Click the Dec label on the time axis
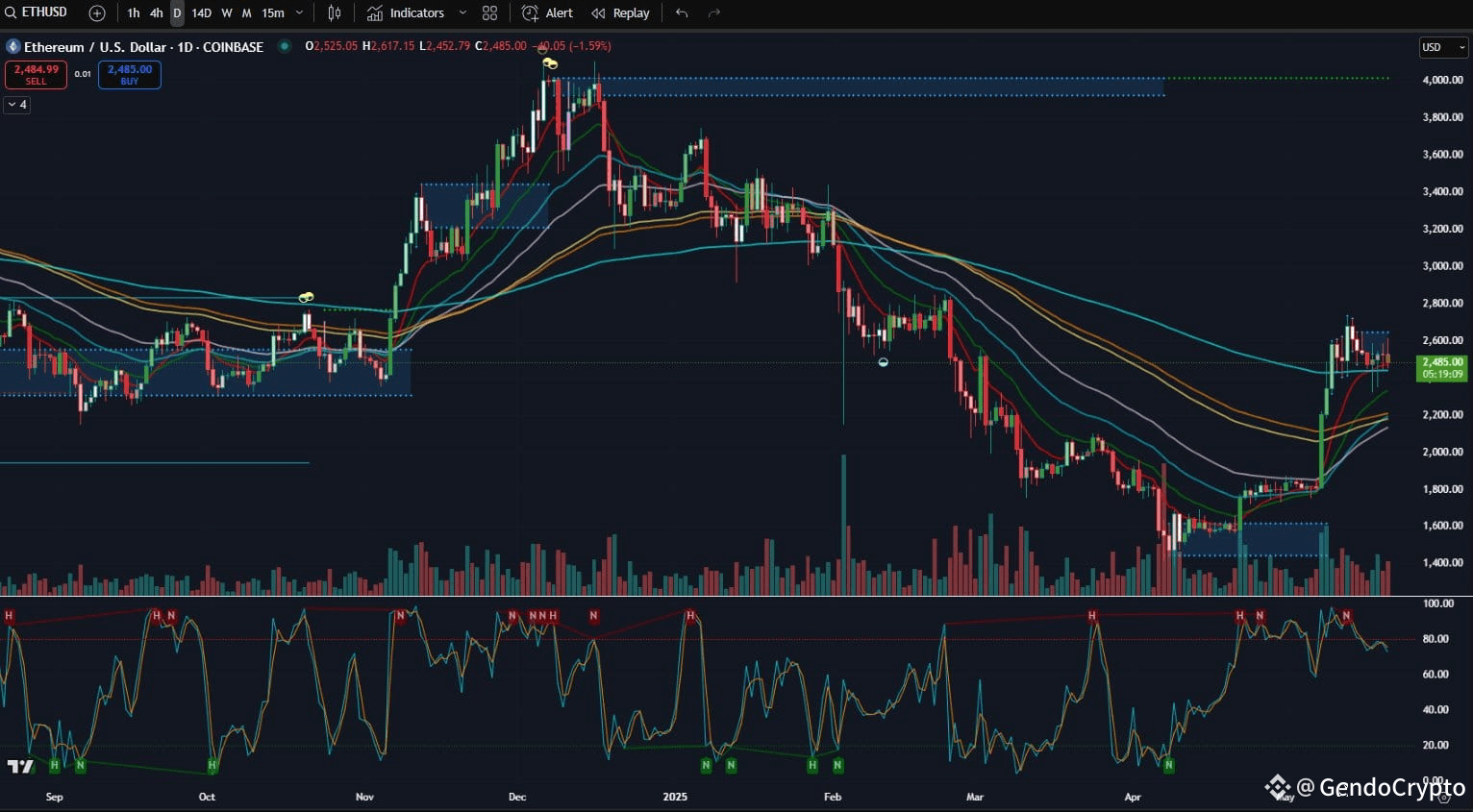Viewport: 1473px width, 812px height. 517,797
